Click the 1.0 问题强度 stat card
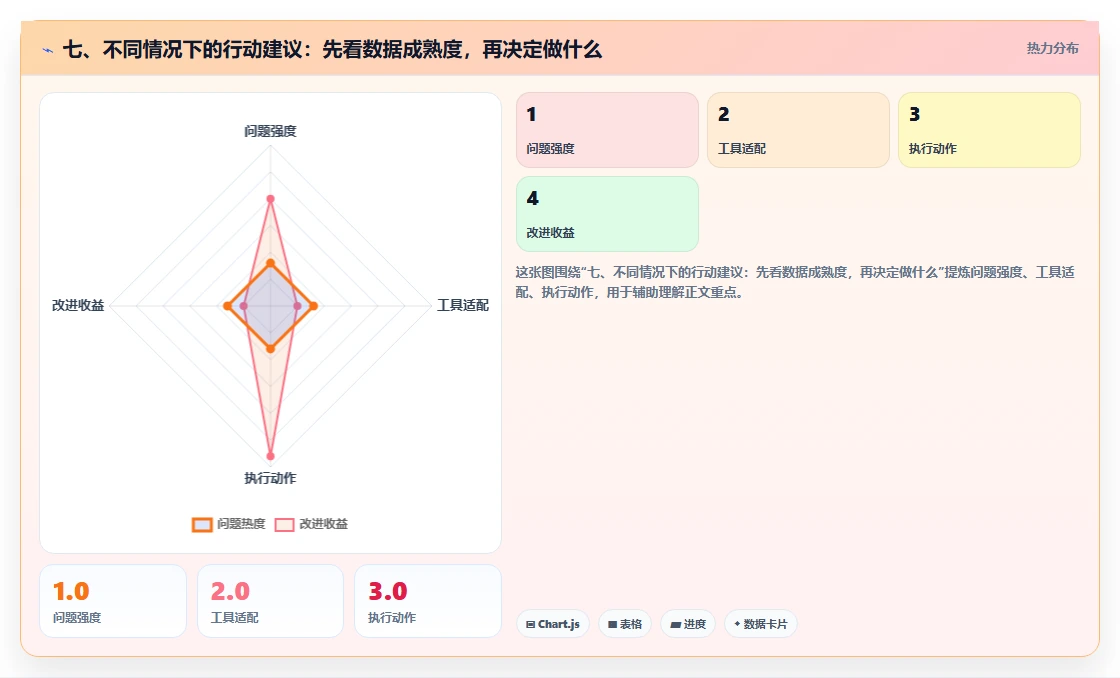 point(113,601)
